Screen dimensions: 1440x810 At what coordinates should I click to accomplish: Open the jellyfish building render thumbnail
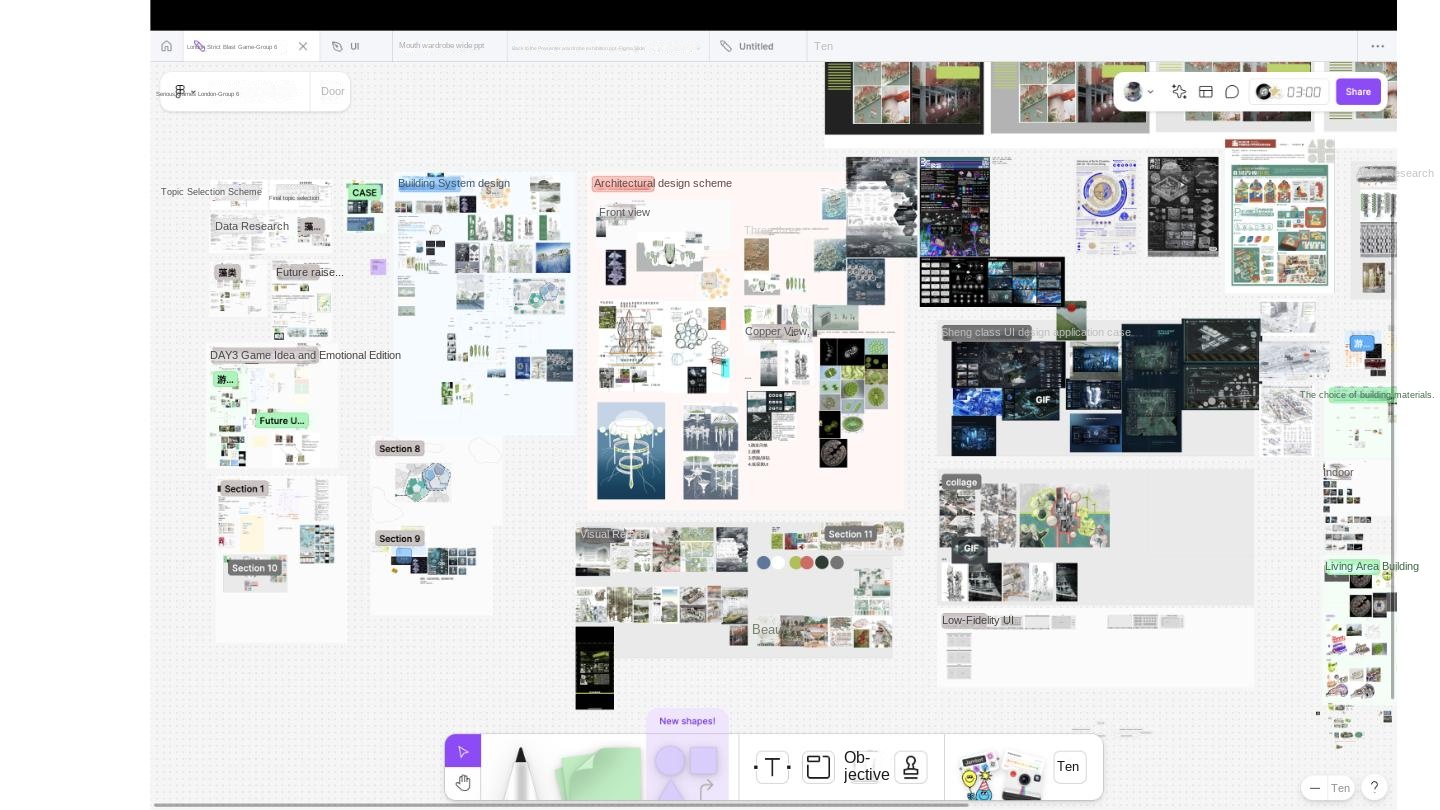click(x=631, y=451)
